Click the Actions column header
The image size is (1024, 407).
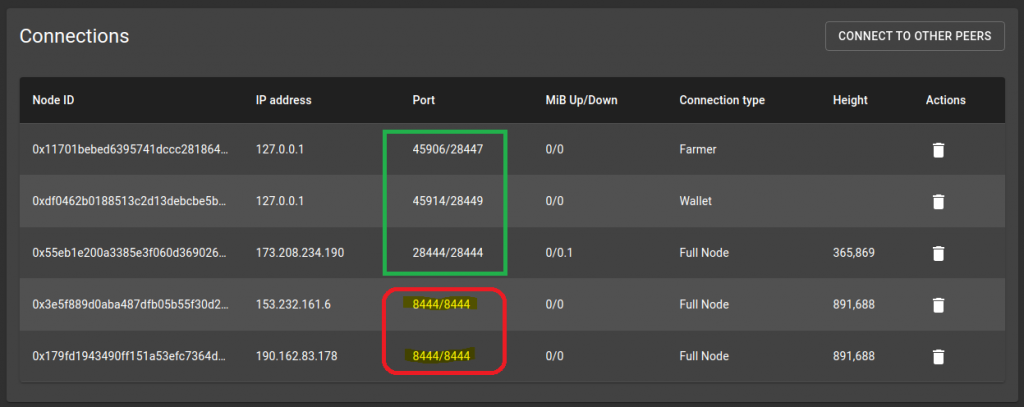(x=946, y=100)
